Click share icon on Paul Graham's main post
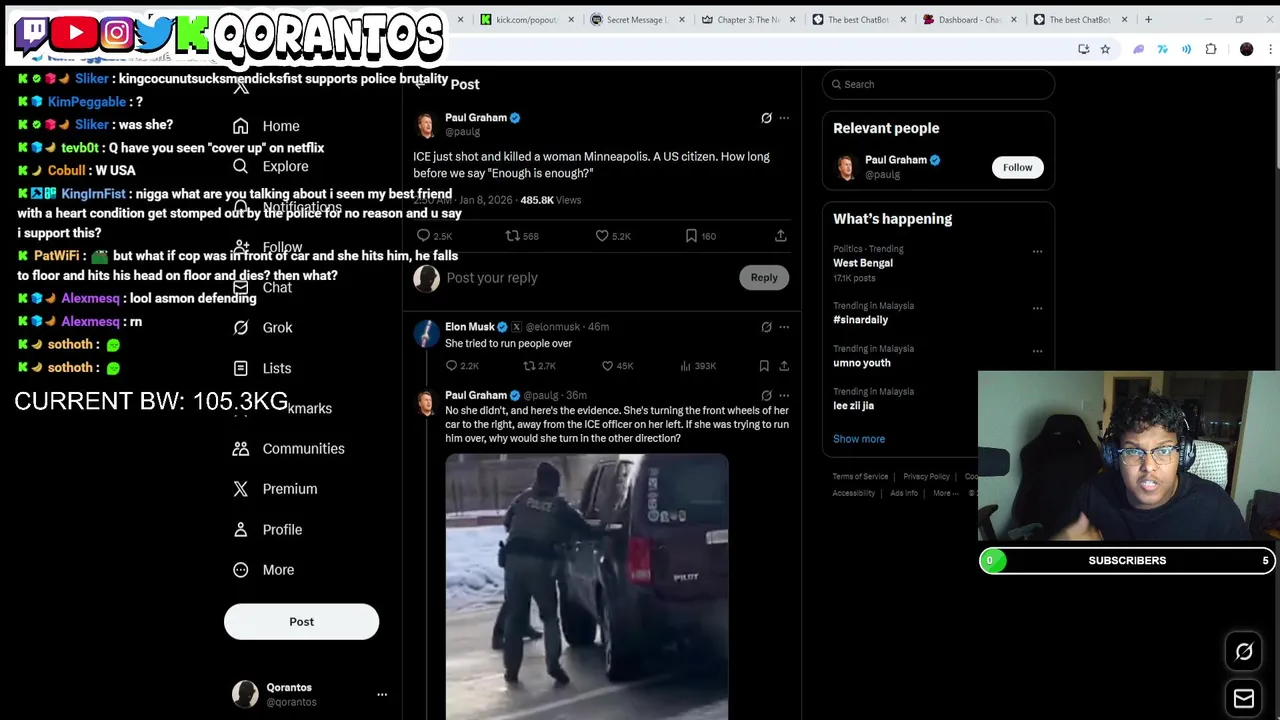The width and height of the screenshot is (1280, 720). (x=781, y=236)
